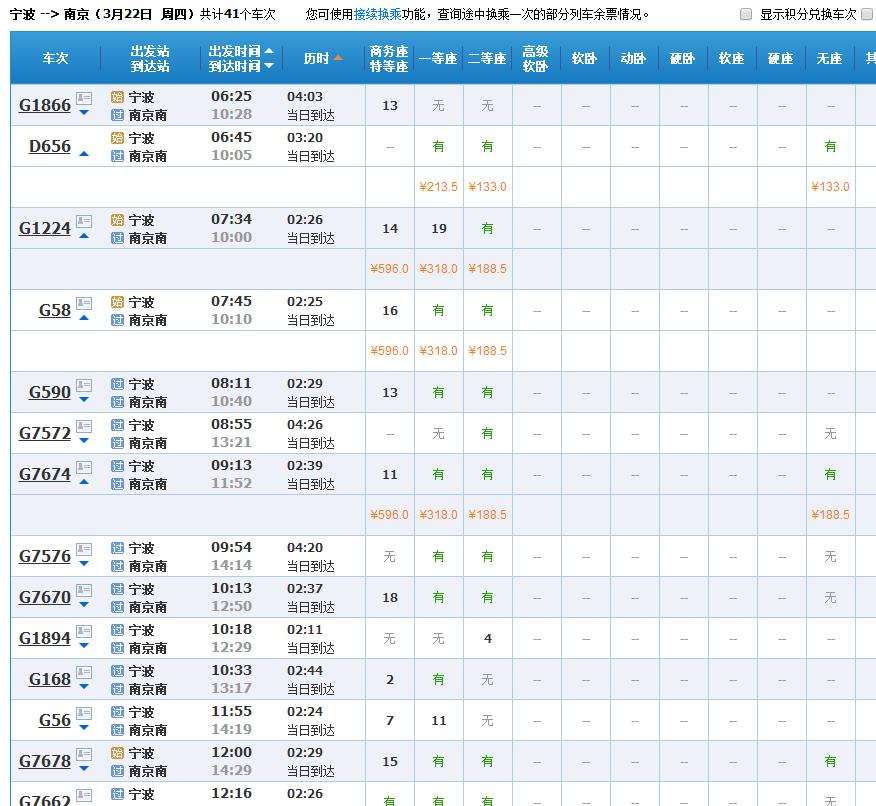Open train G7678 details link

tap(45, 761)
